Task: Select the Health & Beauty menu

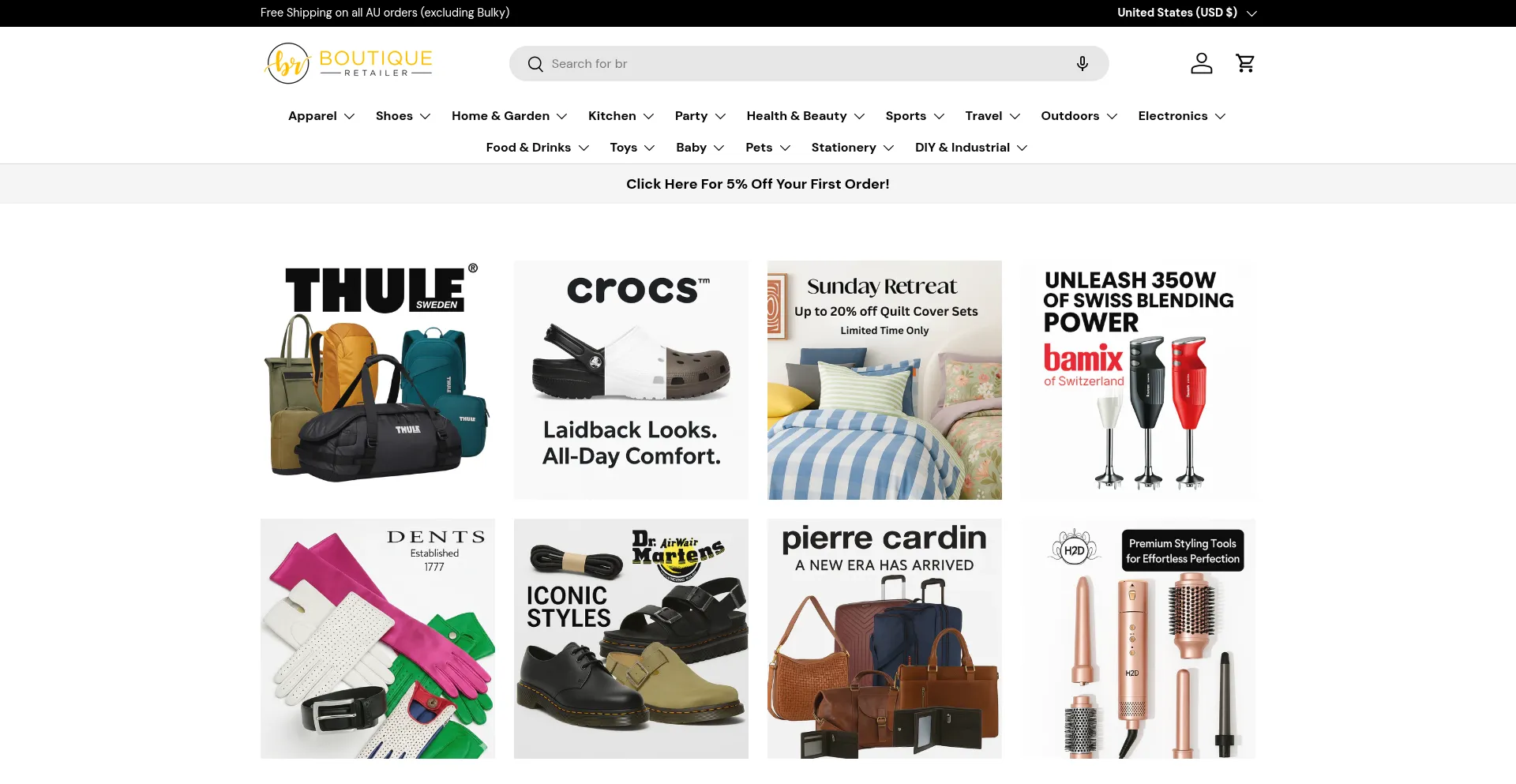Action: click(x=805, y=116)
